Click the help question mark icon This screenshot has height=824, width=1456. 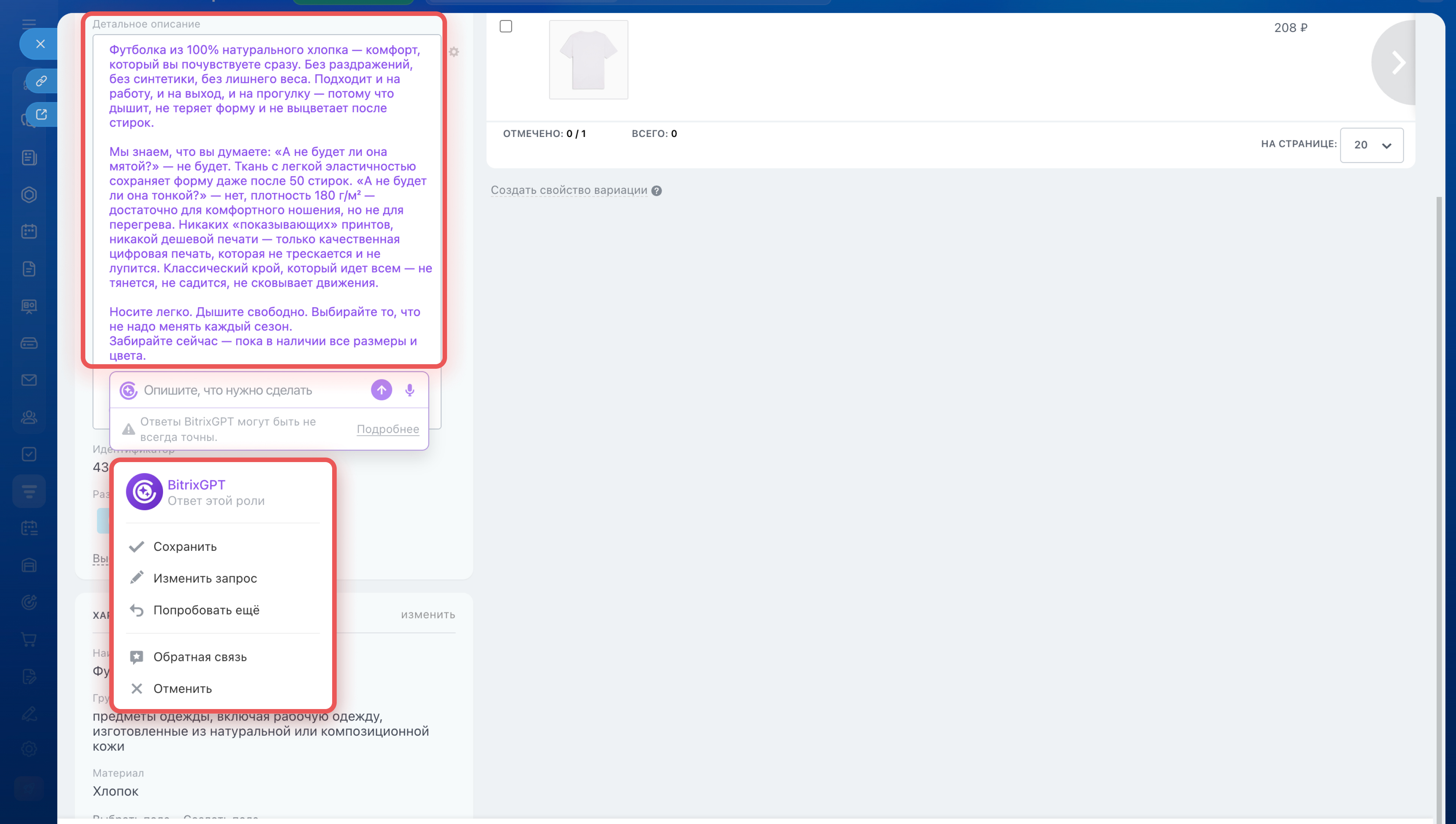click(x=656, y=191)
